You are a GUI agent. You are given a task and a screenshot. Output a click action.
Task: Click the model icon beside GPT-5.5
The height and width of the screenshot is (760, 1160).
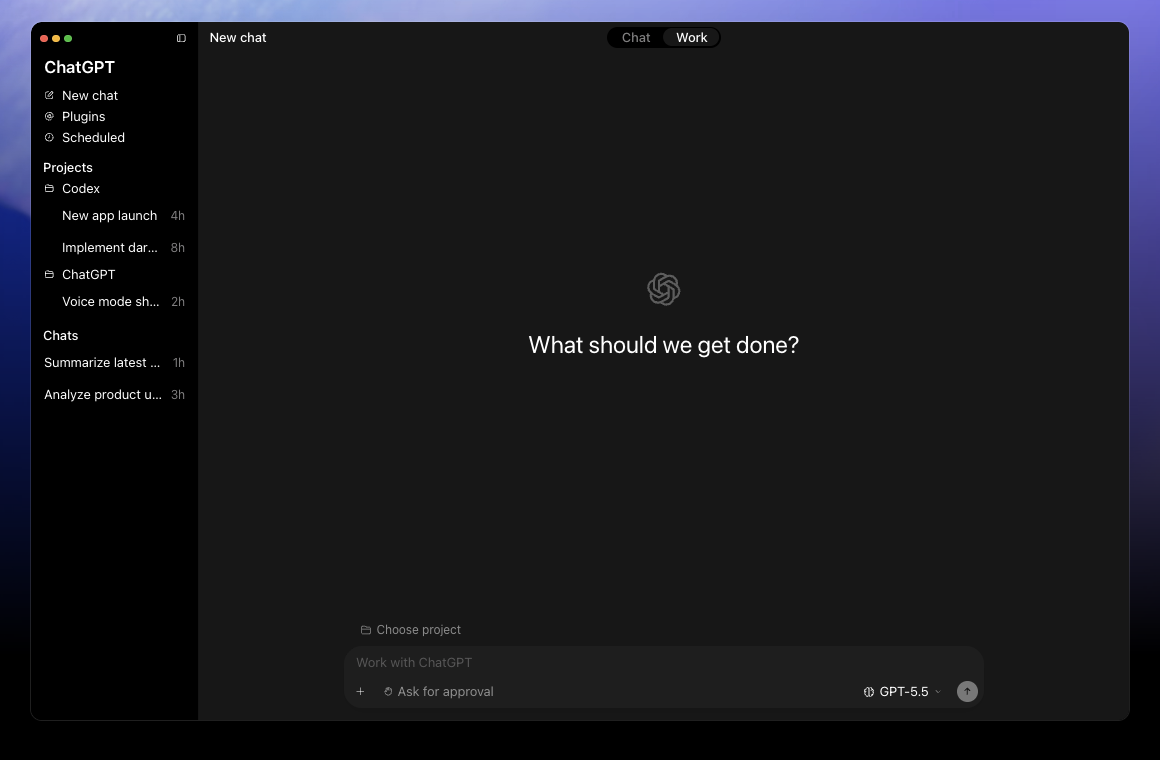coord(869,692)
